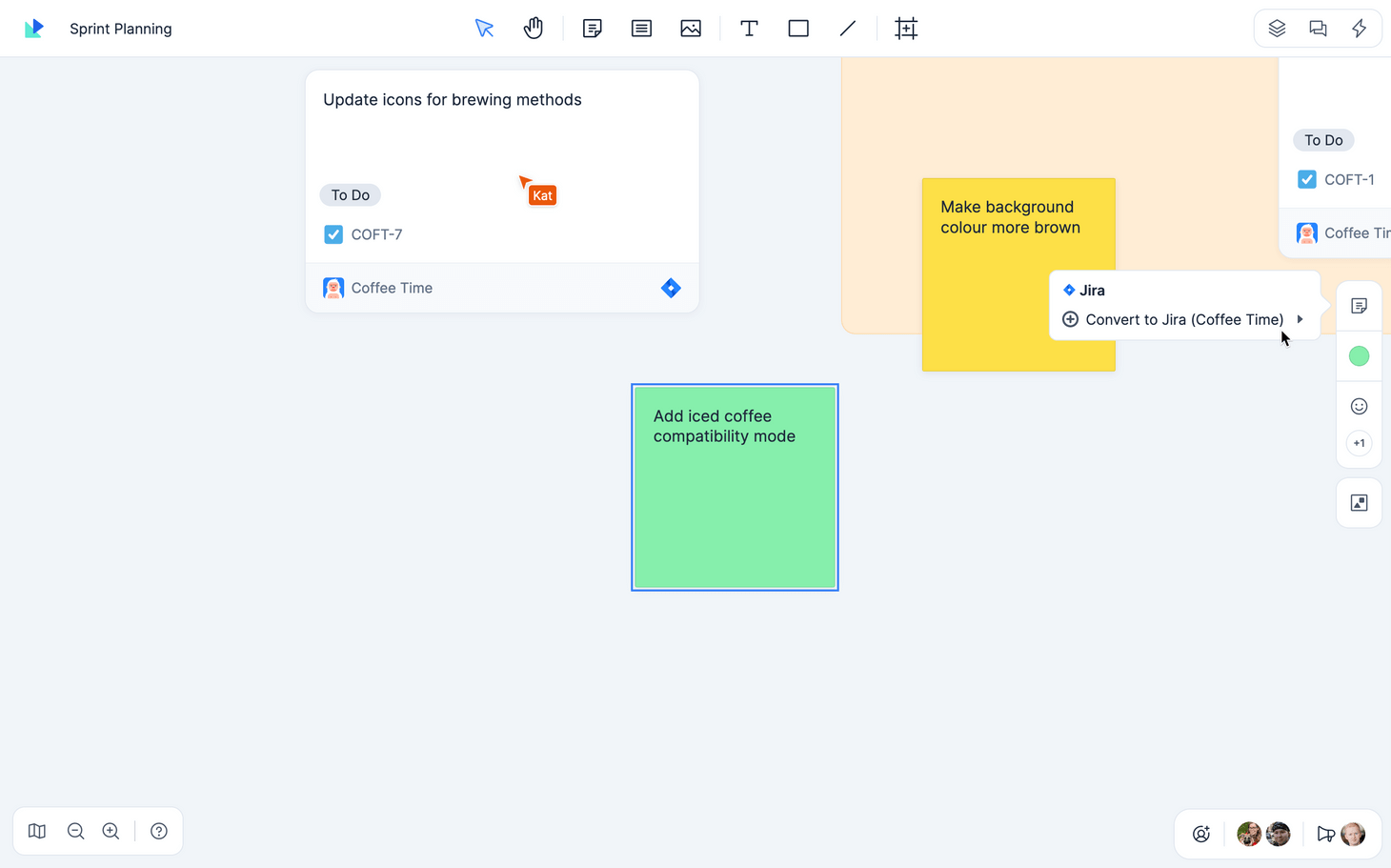The width and height of the screenshot is (1391, 868).
Task: Open the layers panel
Action: pos(1277,29)
